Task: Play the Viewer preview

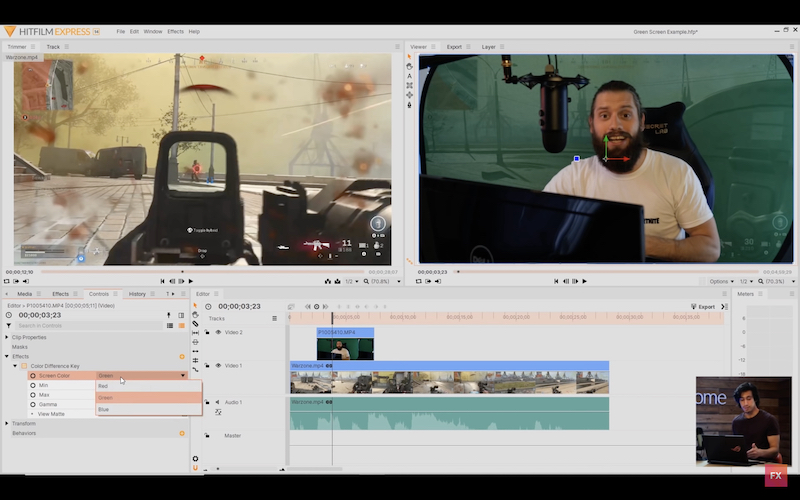Action: (585, 281)
